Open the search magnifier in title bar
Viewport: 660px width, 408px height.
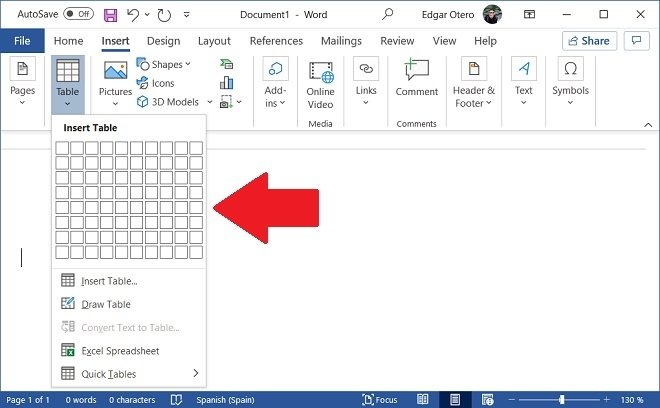(387, 14)
